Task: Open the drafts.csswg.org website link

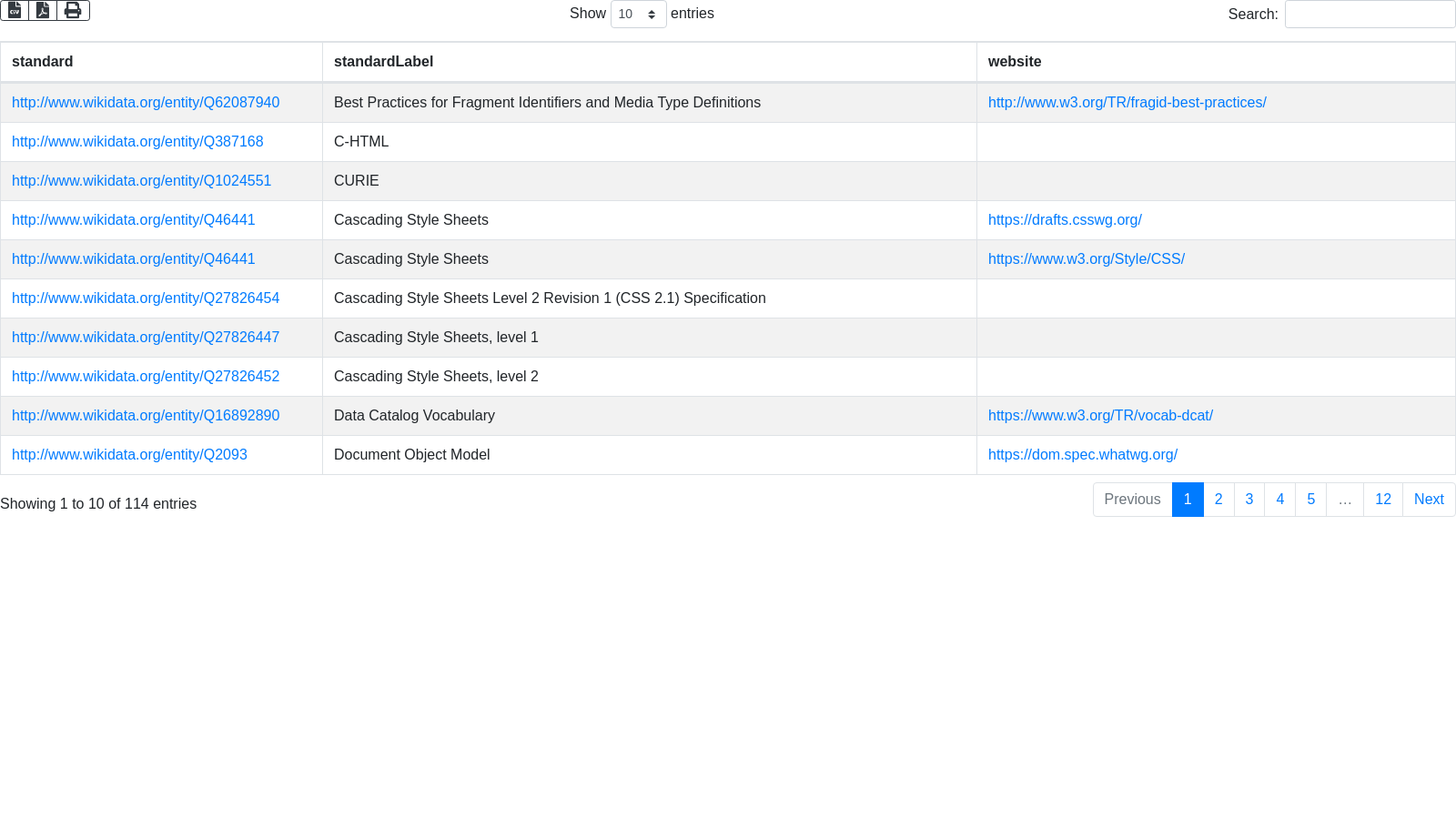Action: [1065, 220]
